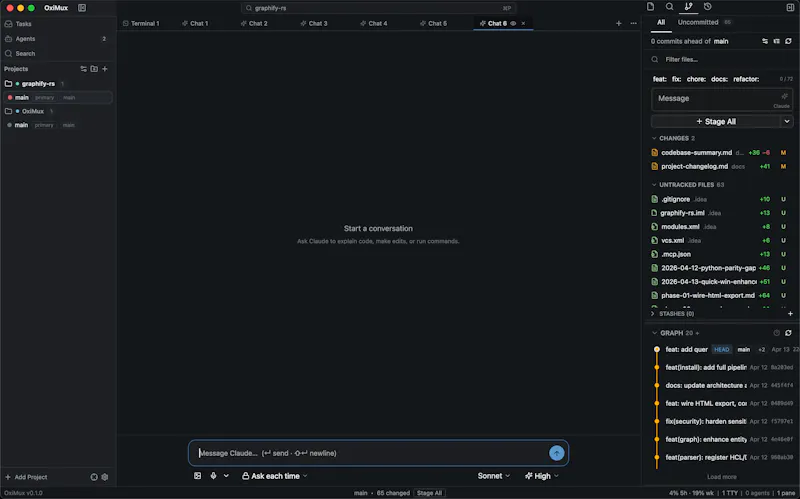Click Add Project at sidebar bottom
This screenshot has height=499, width=800.
click(26, 477)
